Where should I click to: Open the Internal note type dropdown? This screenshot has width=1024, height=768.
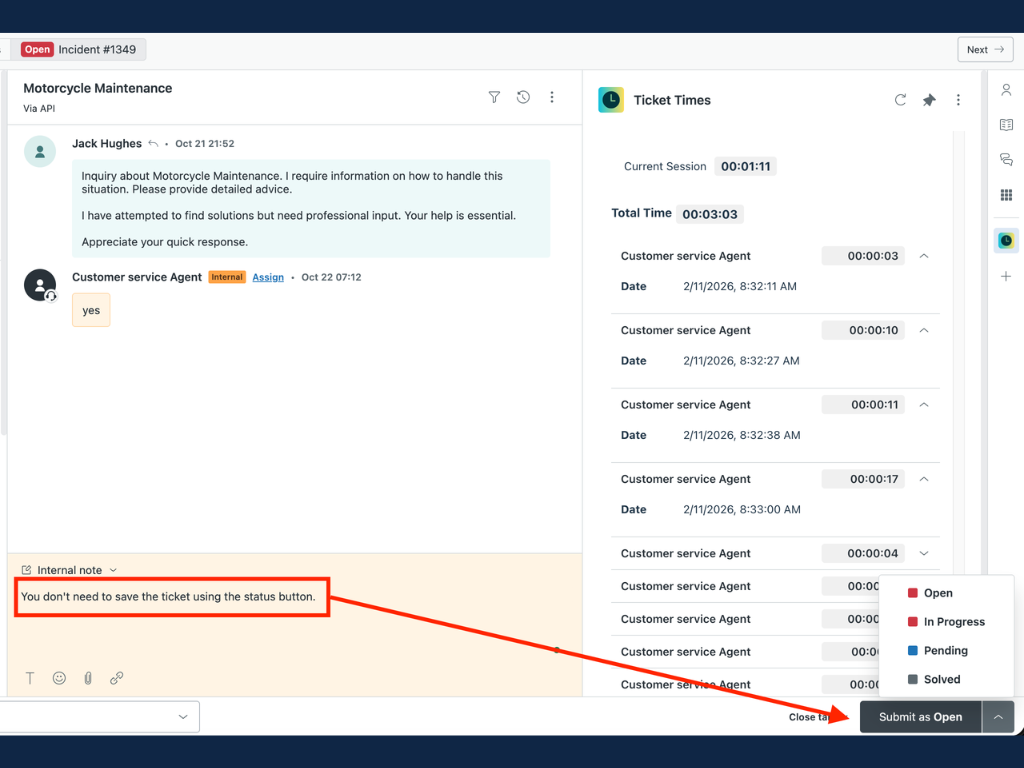(70, 570)
